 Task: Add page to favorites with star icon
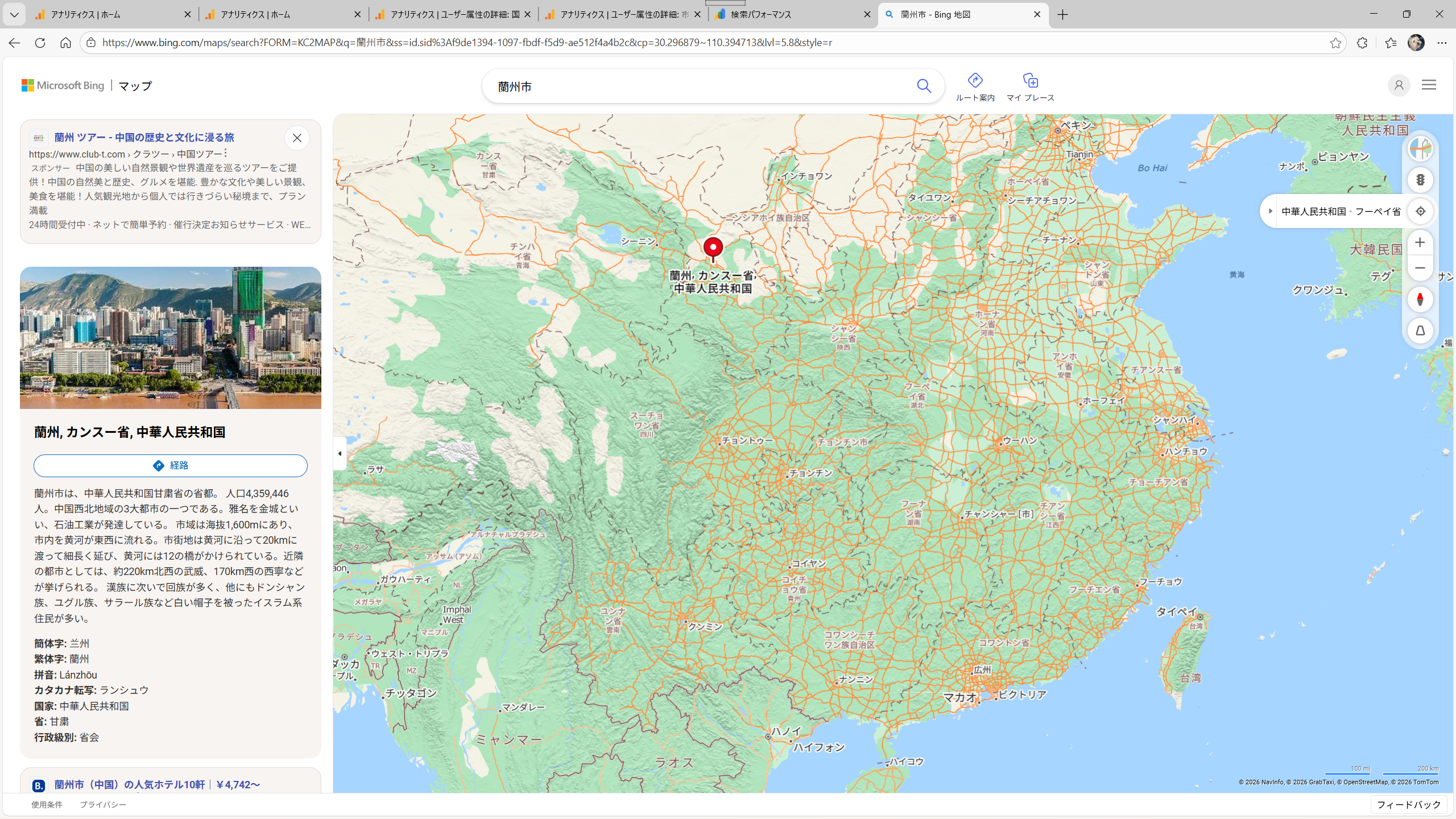1335,43
